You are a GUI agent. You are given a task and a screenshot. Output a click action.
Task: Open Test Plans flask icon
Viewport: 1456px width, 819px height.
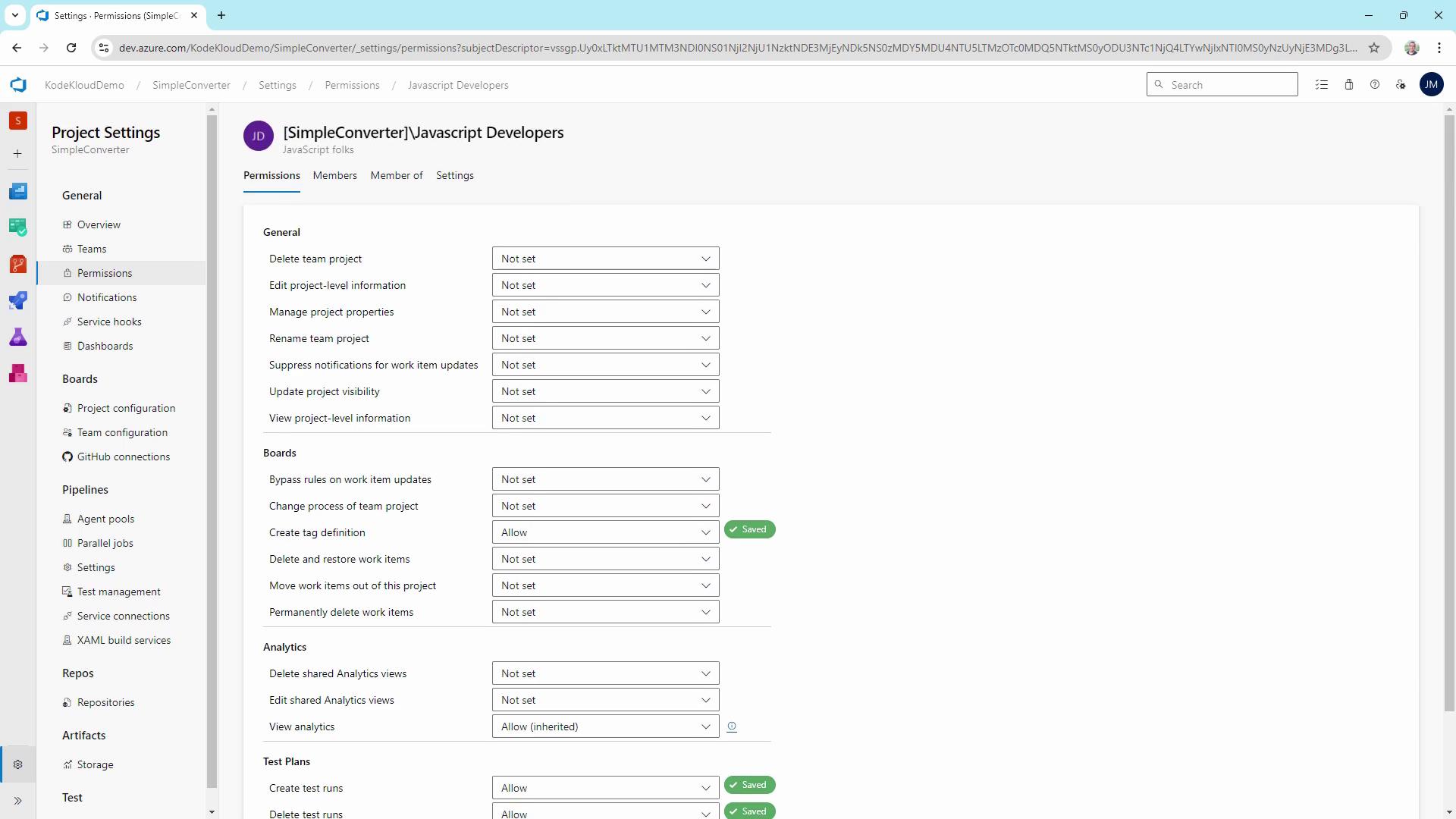[18, 337]
